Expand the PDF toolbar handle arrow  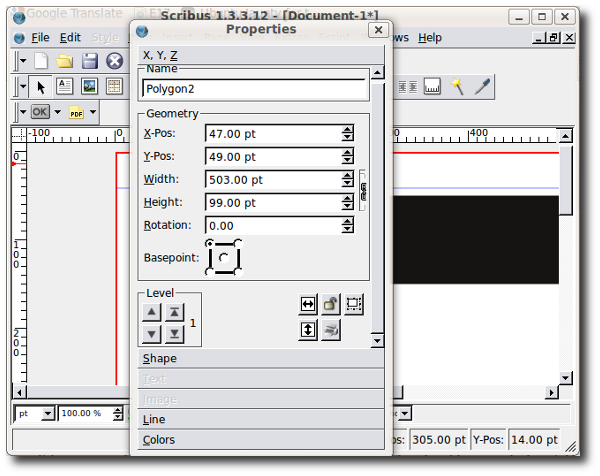click(x=23, y=112)
